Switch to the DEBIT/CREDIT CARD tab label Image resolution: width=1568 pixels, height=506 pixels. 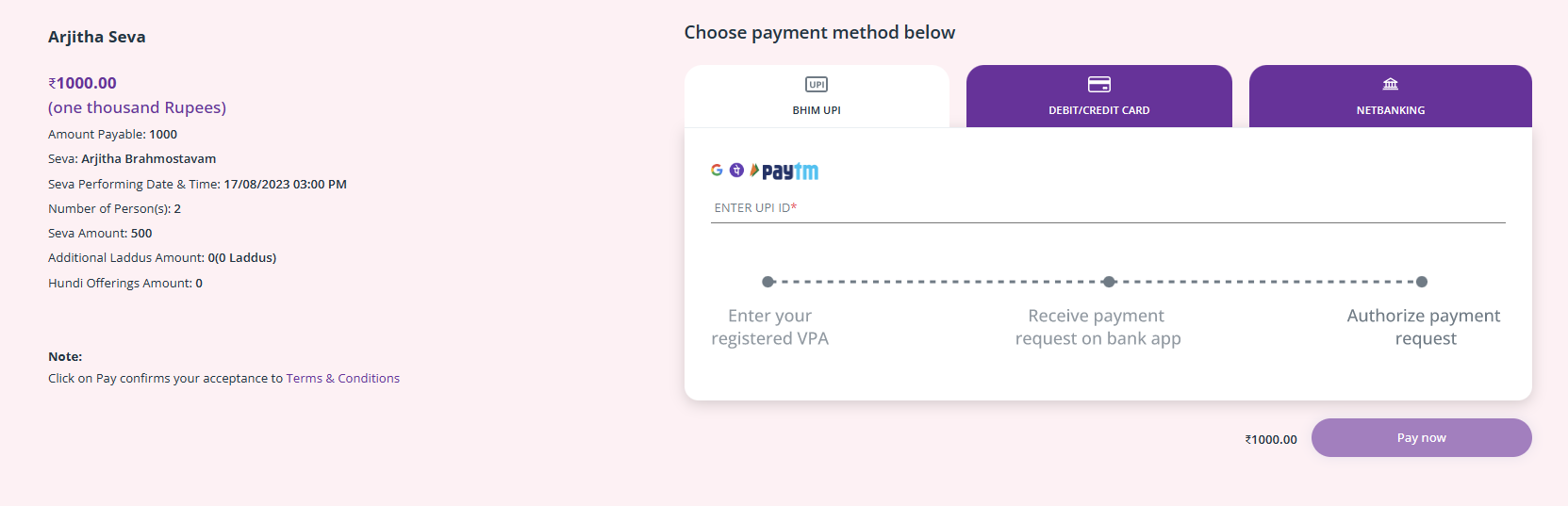(x=1099, y=110)
